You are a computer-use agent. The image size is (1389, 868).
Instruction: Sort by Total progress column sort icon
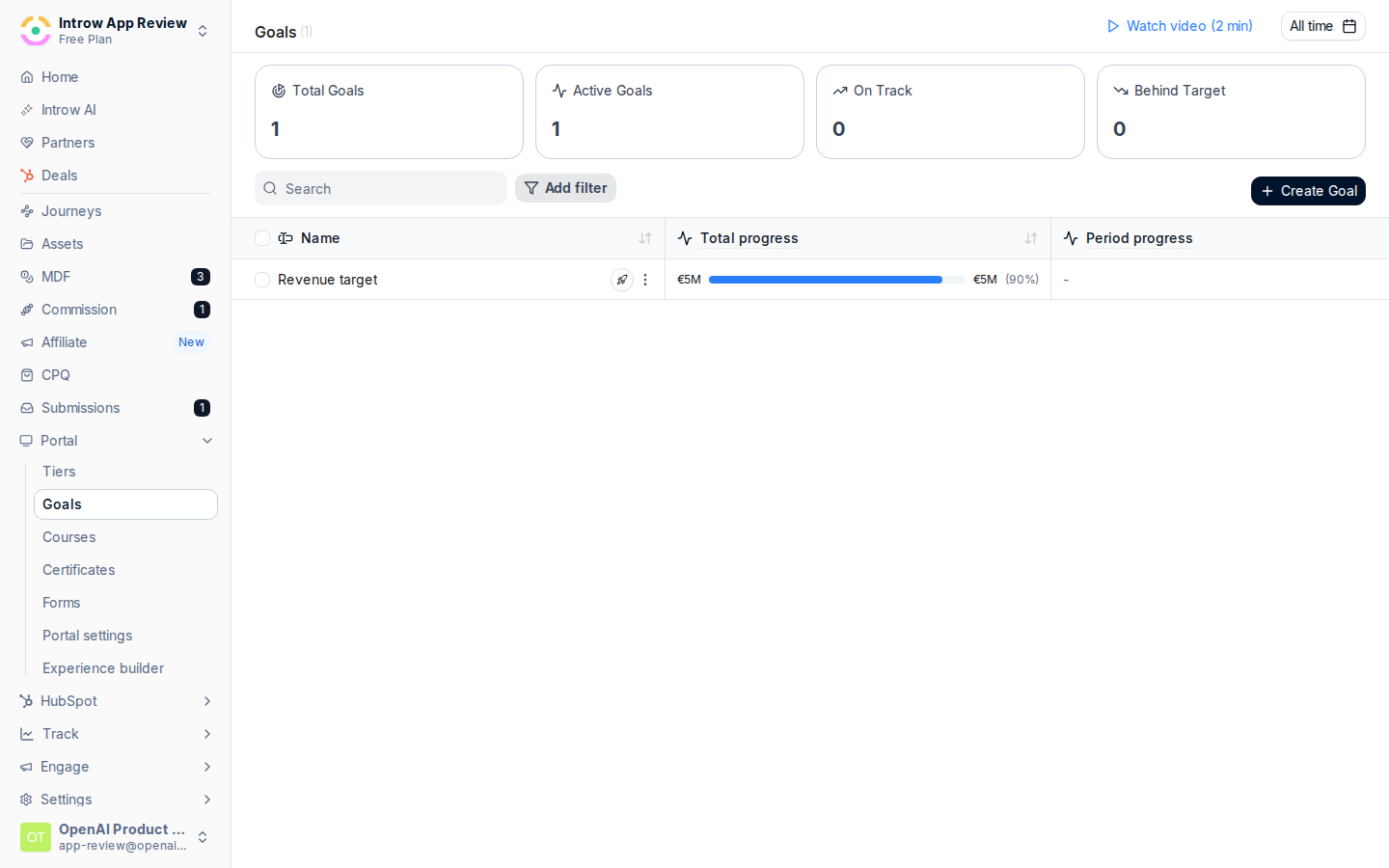pyautogui.click(x=1031, y=238)
